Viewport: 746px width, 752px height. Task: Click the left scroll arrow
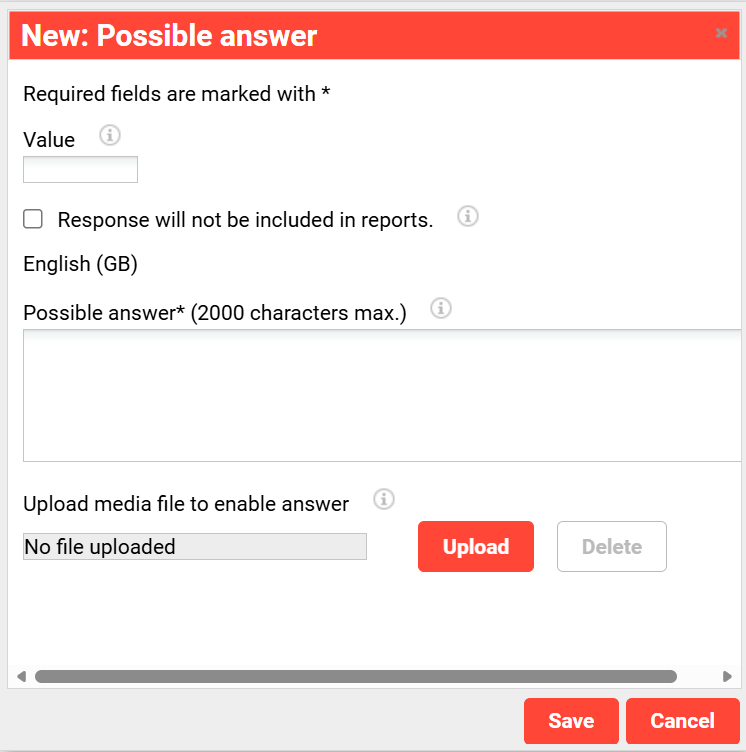[21, 677]
